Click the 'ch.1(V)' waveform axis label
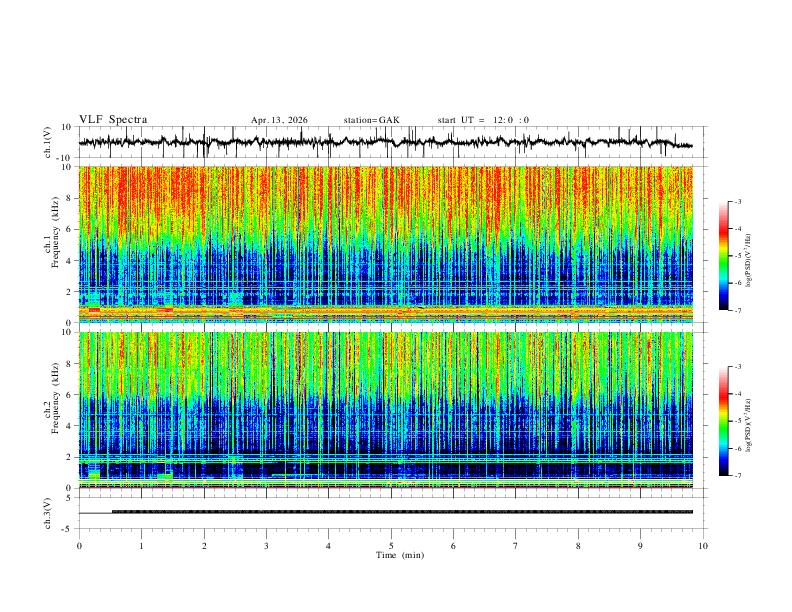 48,142
